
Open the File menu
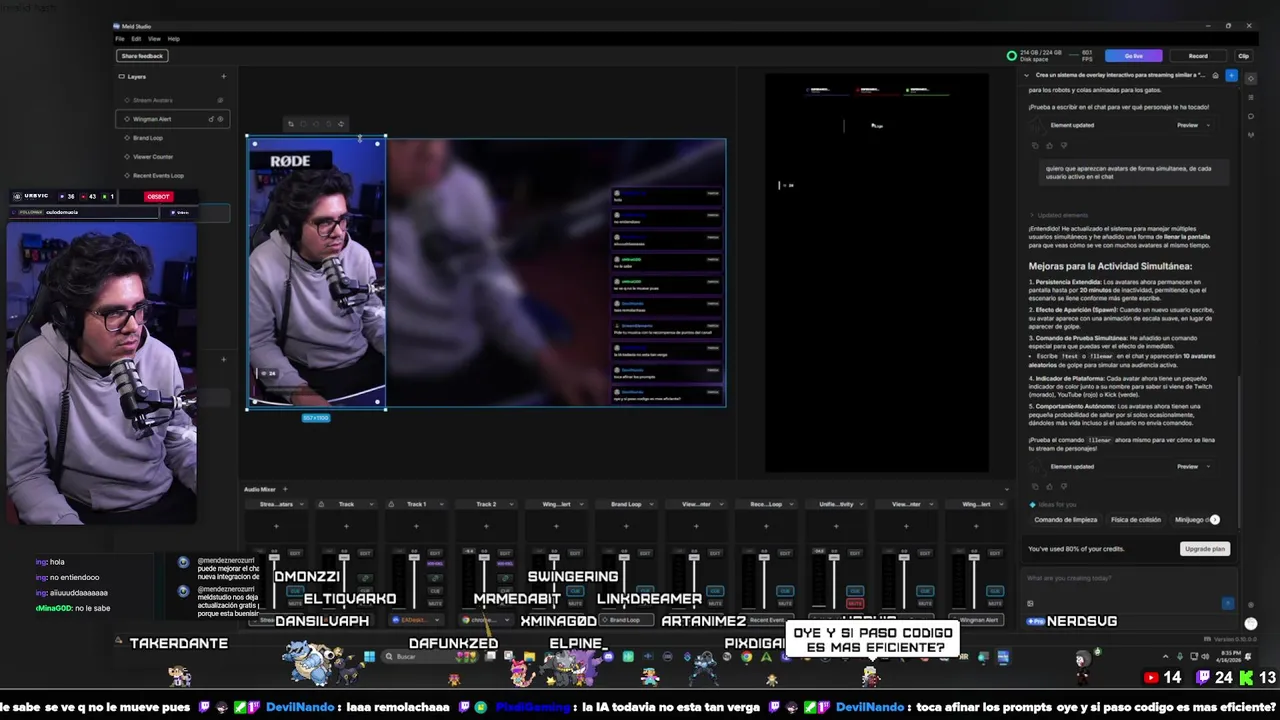pos(120,39)
